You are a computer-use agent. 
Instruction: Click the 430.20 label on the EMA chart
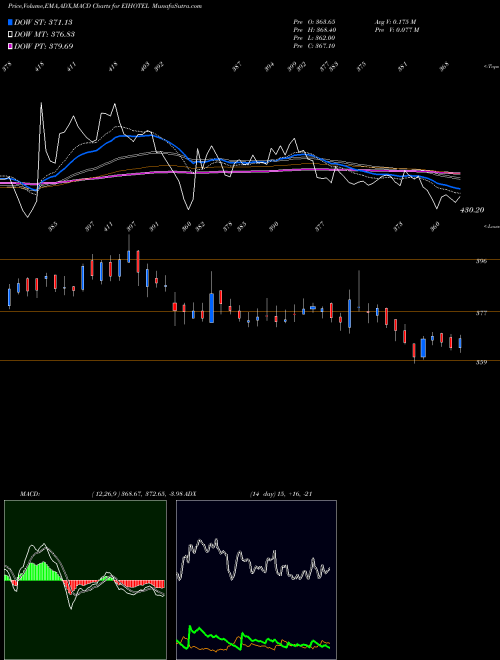pyautogui.click(x=472, y=210)
